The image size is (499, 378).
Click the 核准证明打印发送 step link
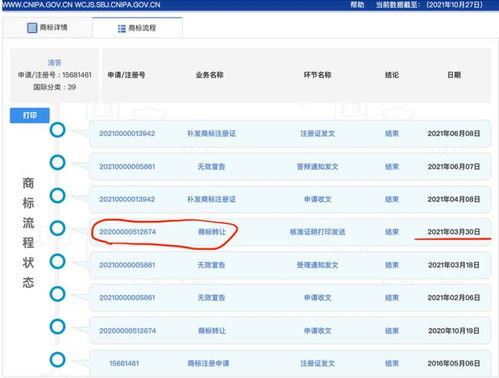coord(317,232)
